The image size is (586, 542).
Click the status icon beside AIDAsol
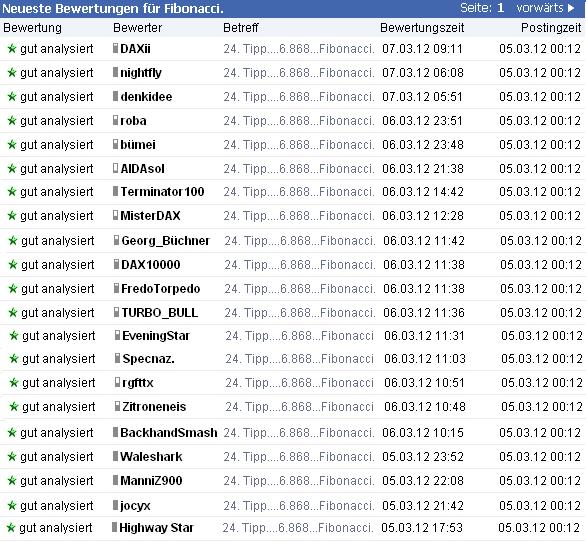pyautogui.click(x=115, y=167)
